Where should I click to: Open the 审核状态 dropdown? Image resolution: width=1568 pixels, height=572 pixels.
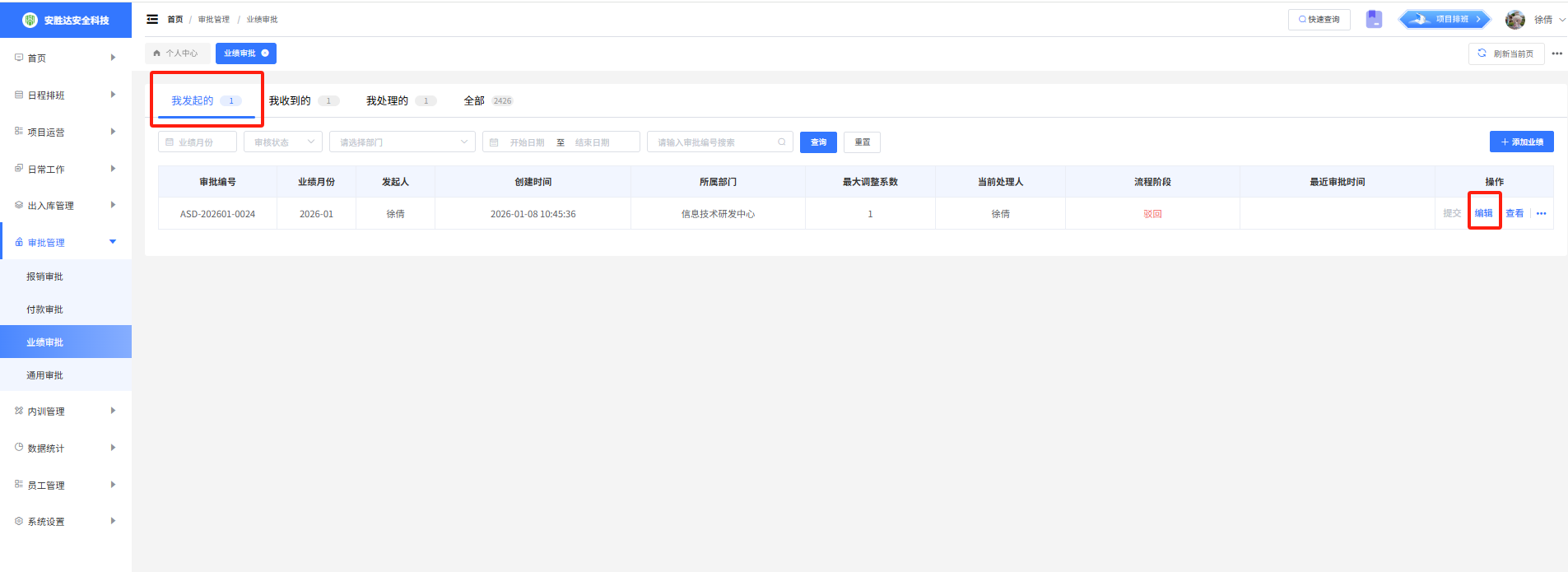[x=283, y=142]
